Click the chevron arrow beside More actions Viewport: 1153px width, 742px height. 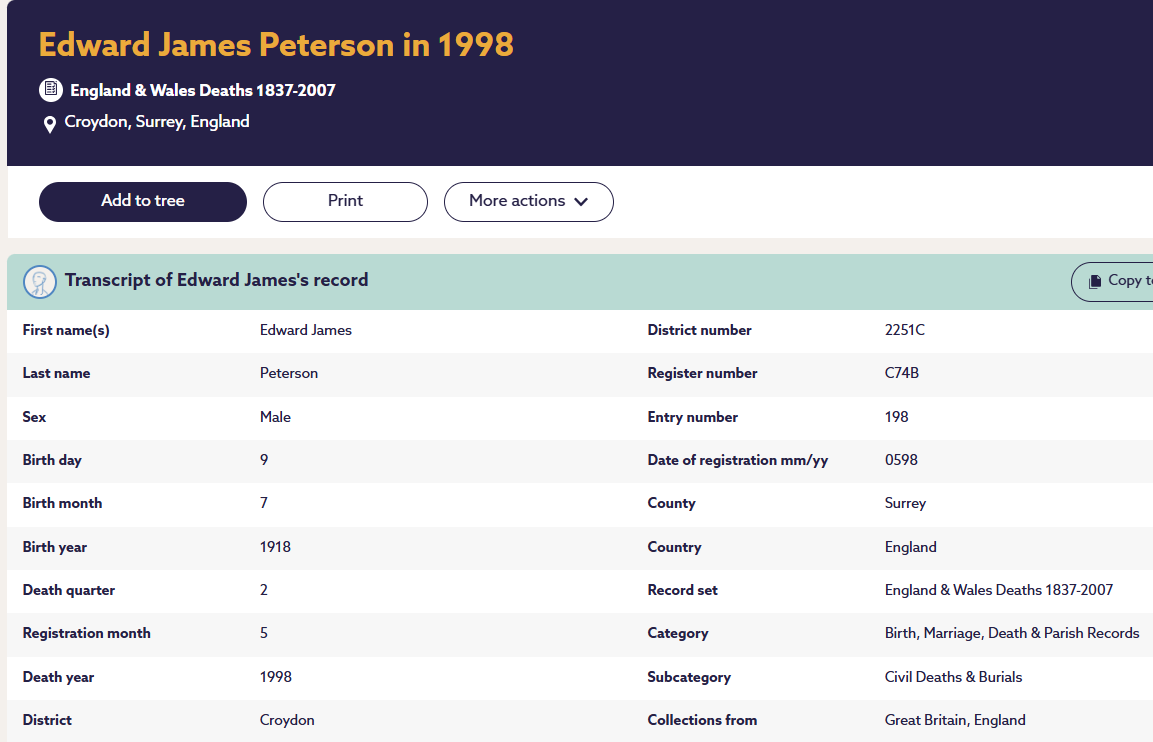tap(581, 201)
